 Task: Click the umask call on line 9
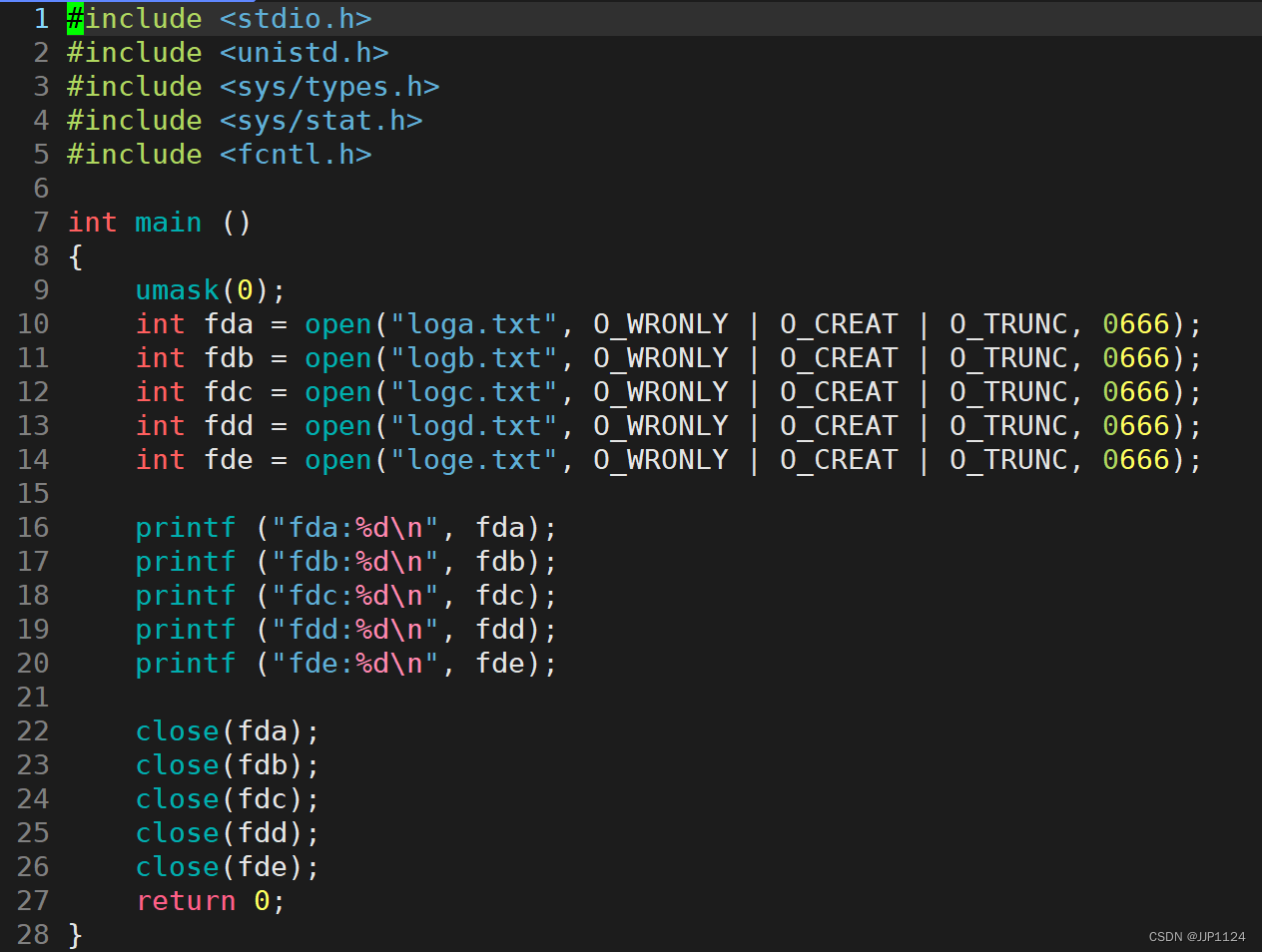[177, 290]
